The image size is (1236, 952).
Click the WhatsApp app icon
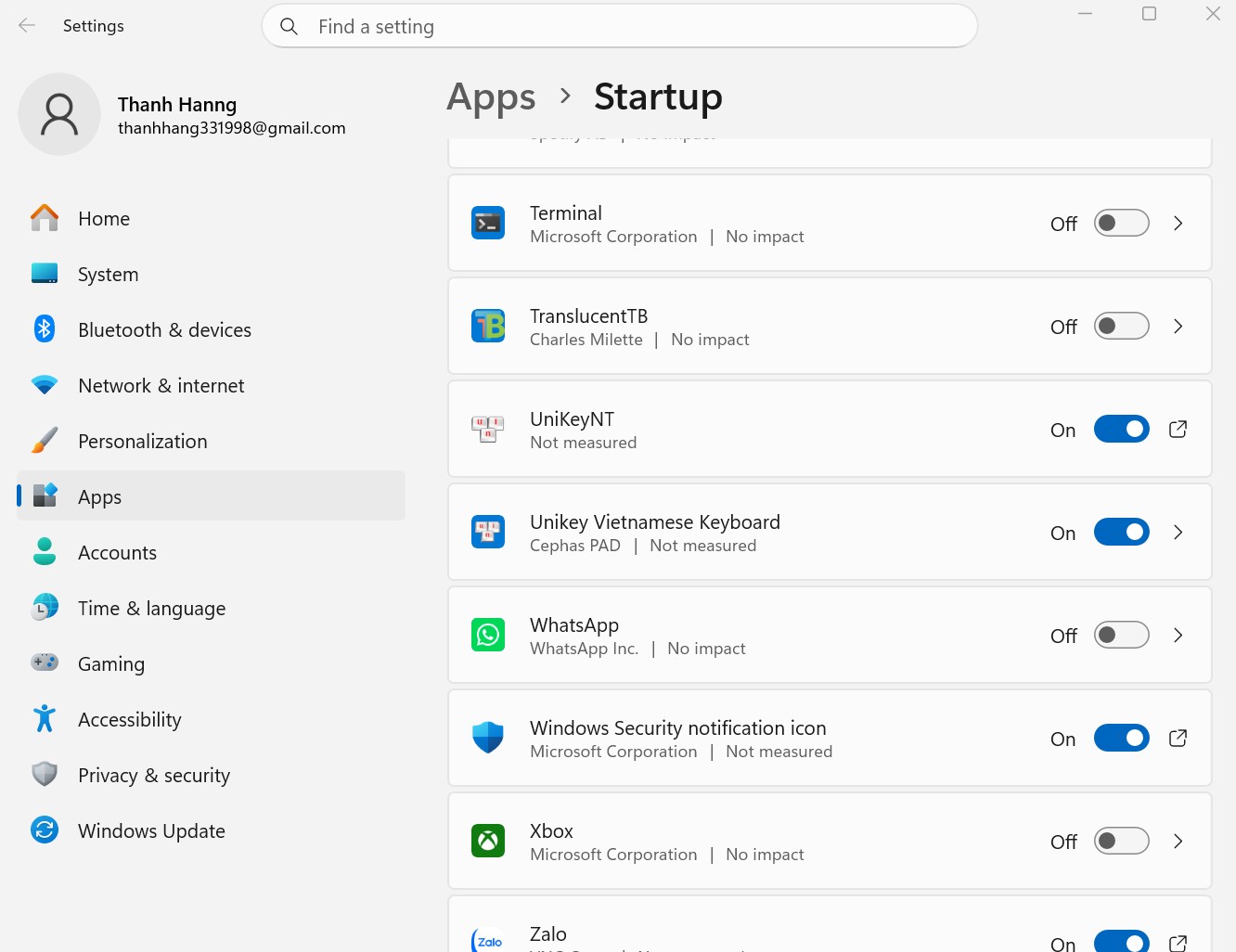click(488, 635)
